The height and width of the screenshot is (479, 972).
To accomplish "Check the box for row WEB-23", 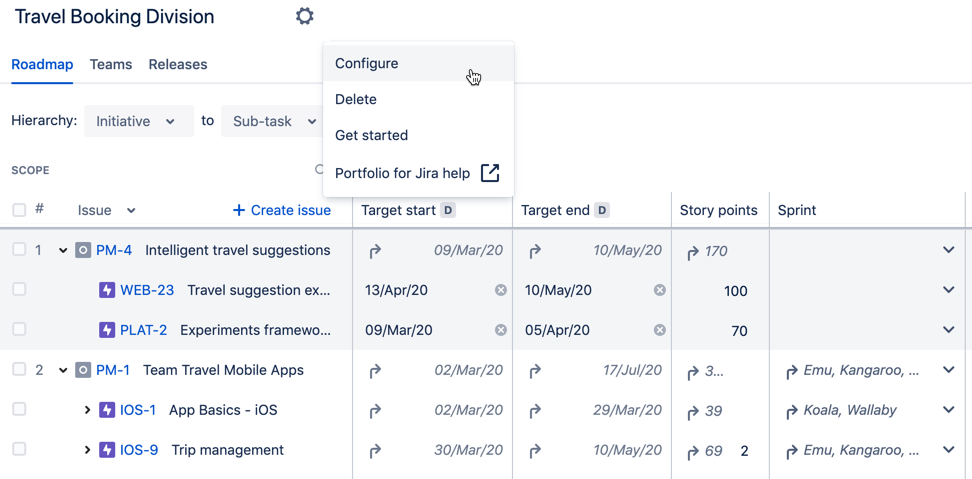I will click(x=19, y=289).
